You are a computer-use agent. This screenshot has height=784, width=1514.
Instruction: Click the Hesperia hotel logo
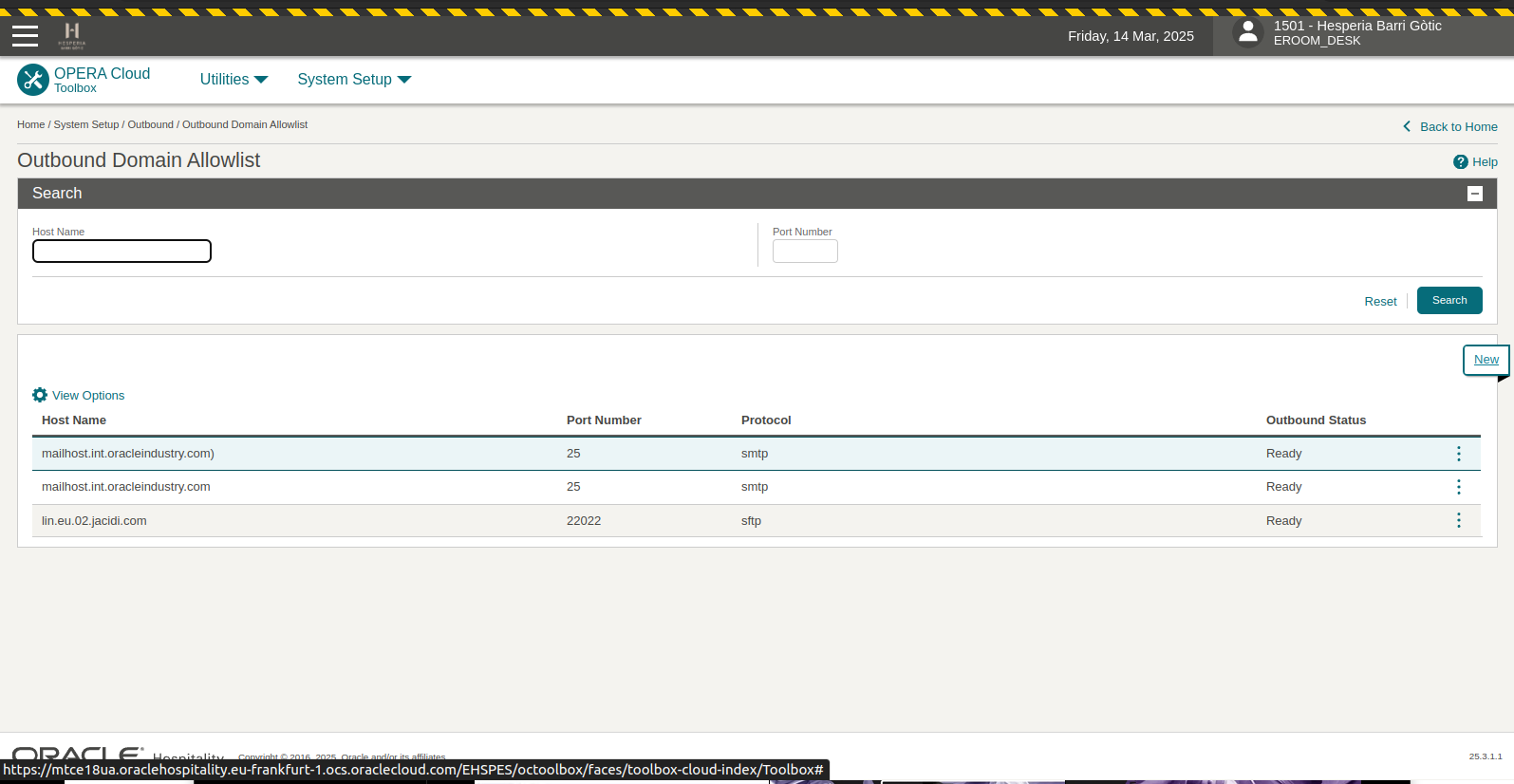coord(72,35)
